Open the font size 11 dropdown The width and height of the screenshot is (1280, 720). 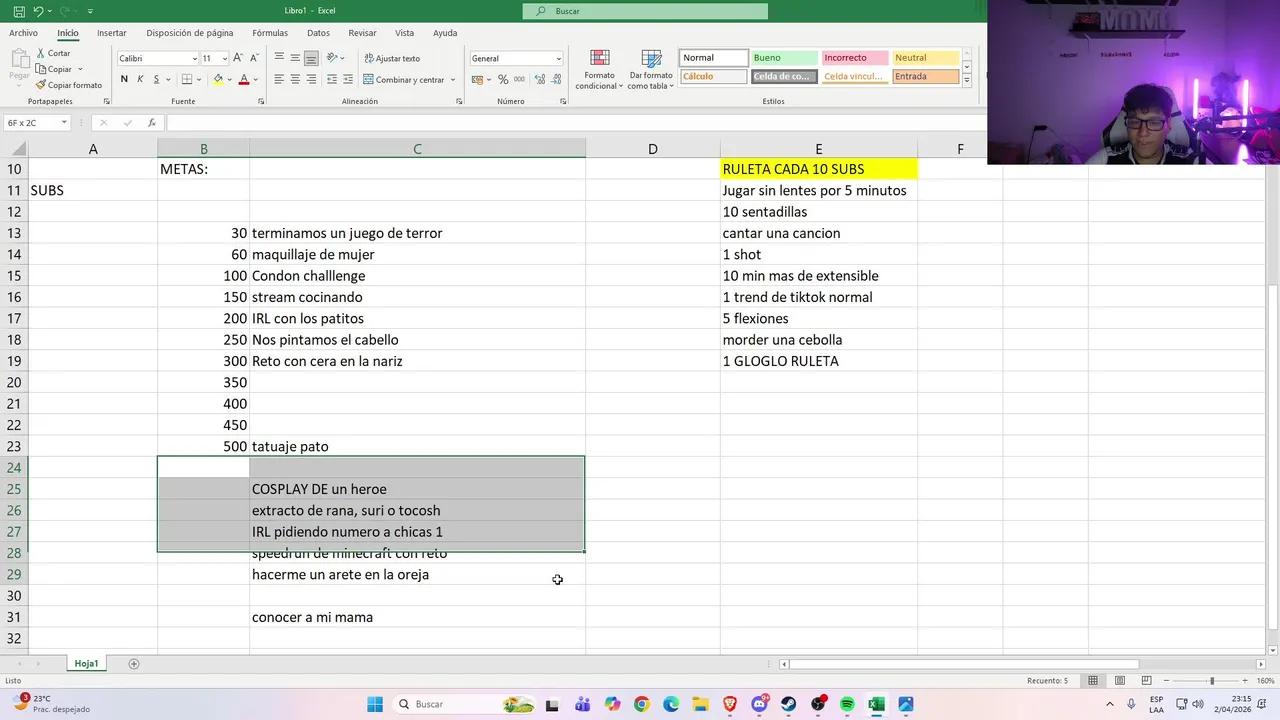pos(224,58)
